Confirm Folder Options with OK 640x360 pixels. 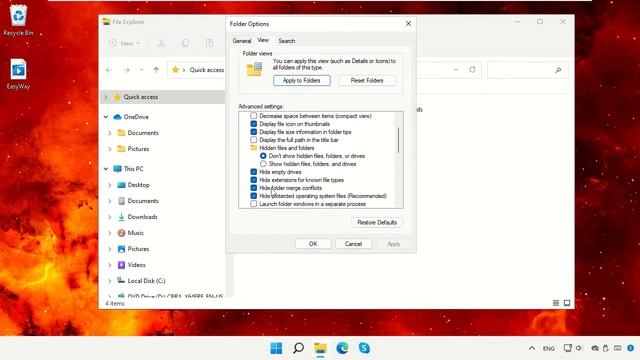tap(313, 244)
